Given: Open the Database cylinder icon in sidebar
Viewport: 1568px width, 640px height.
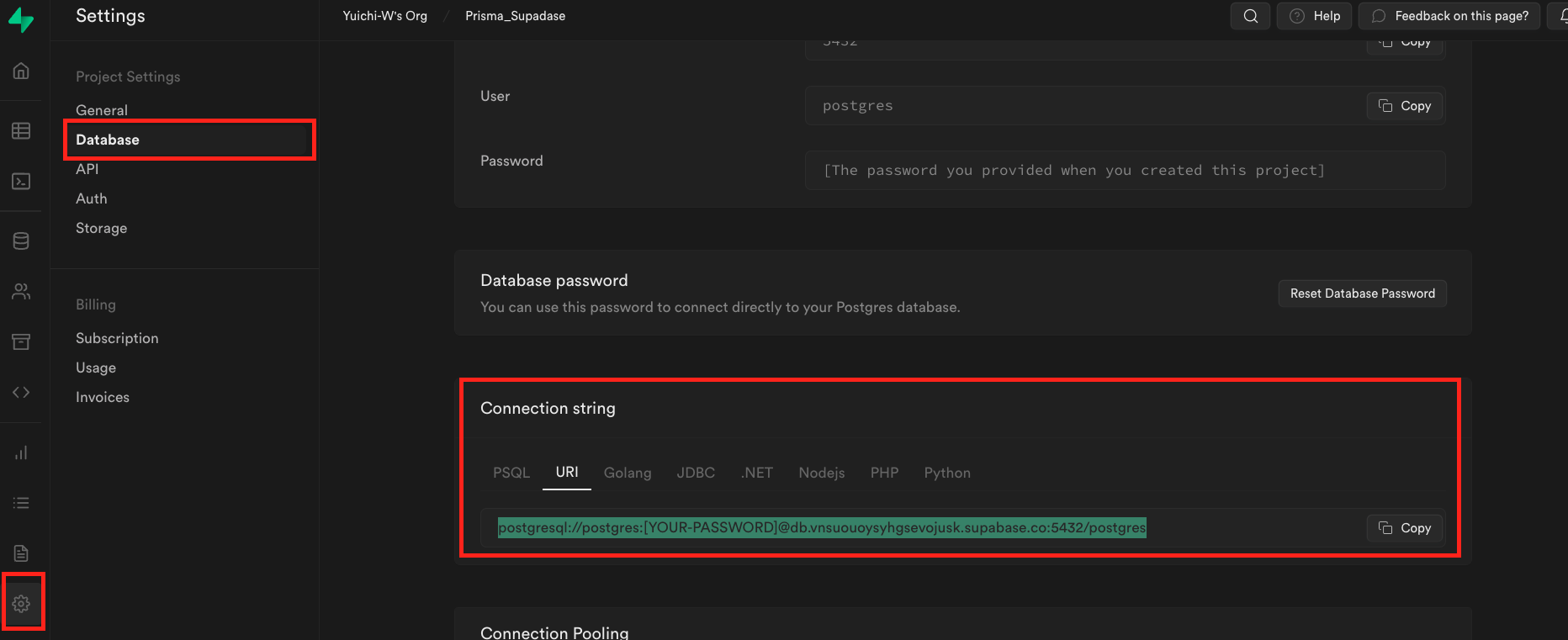Looking at the screenshot, I should click(21, 241).
